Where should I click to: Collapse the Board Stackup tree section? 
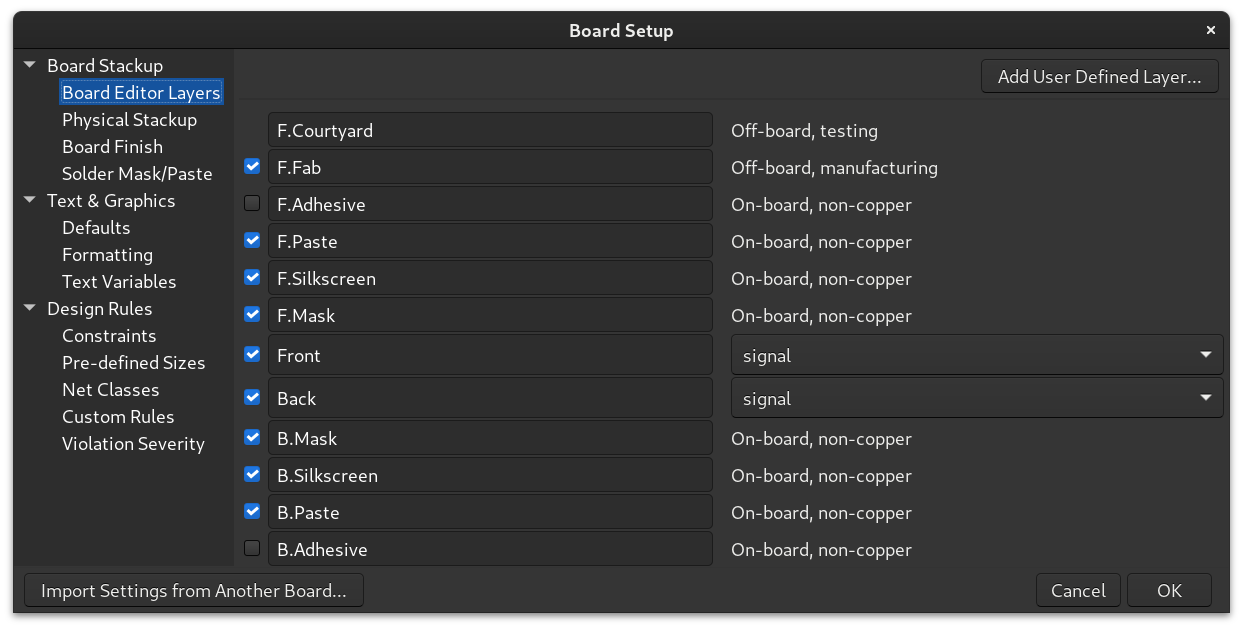pyautogui.click(x=28, y=65)
